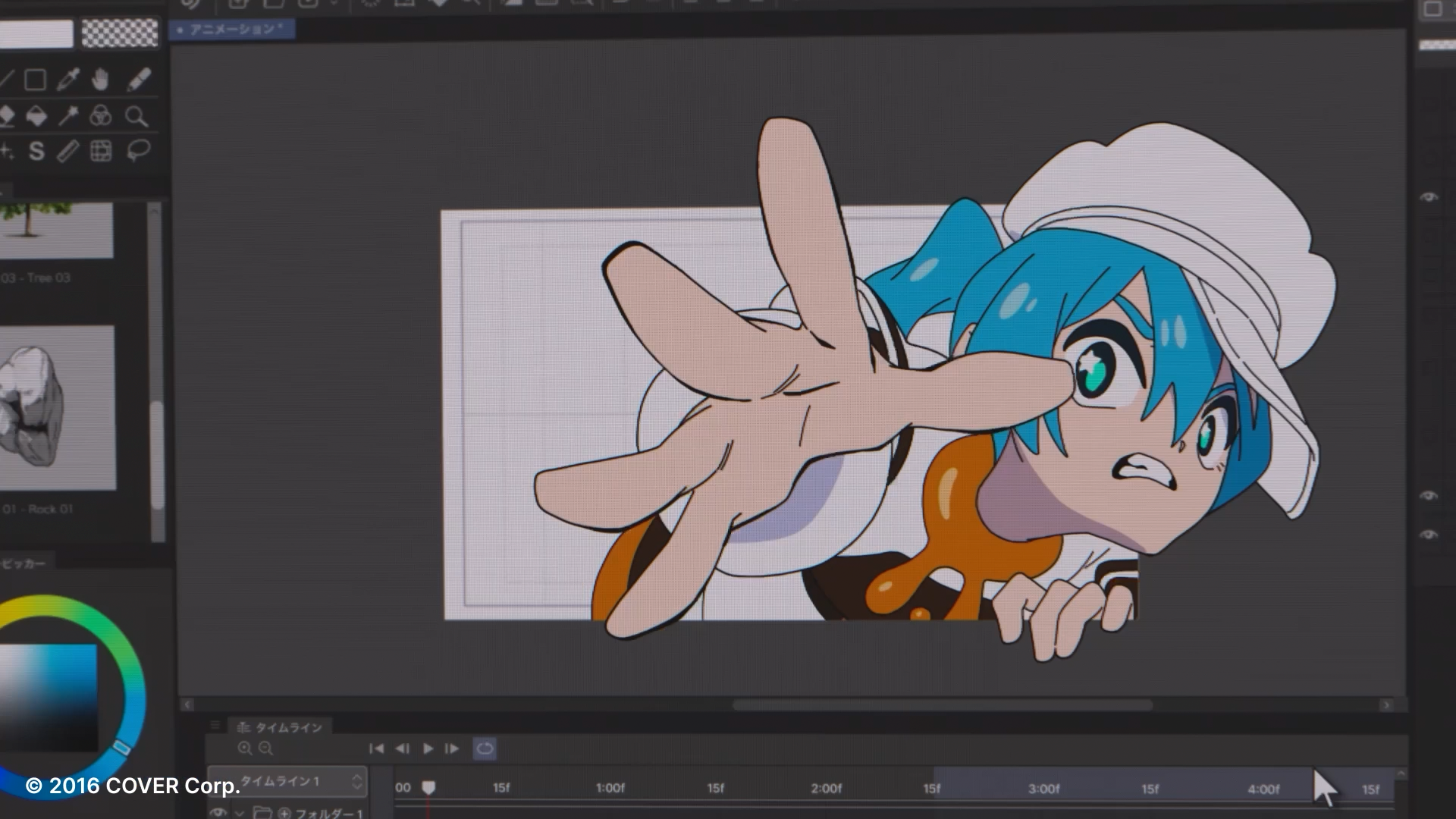Click the canvas scroll-right arrow
The height and width of the screenshot is (819, 1456).
(x=1386, y=705)
